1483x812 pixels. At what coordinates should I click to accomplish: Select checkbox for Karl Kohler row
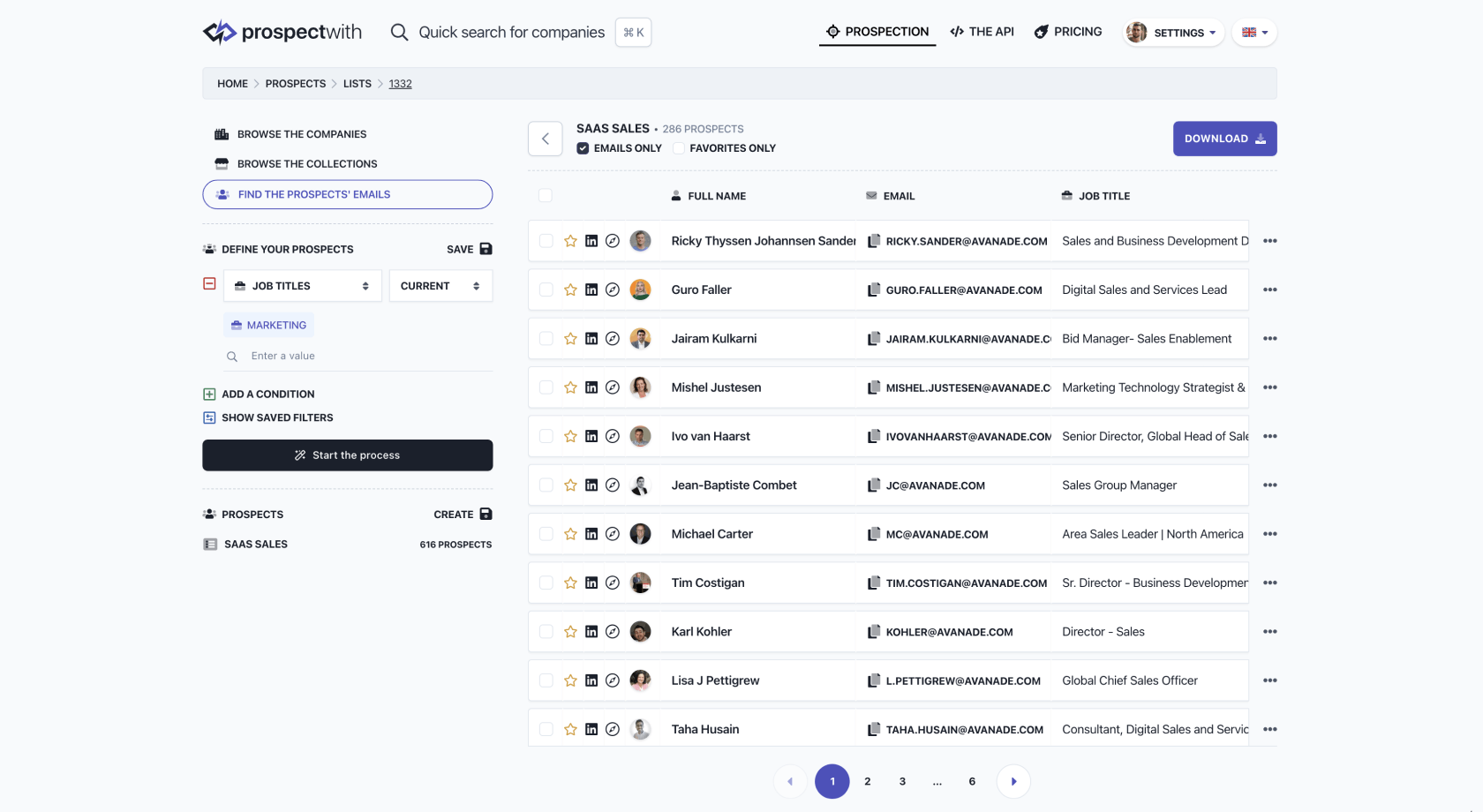(546, 632)
